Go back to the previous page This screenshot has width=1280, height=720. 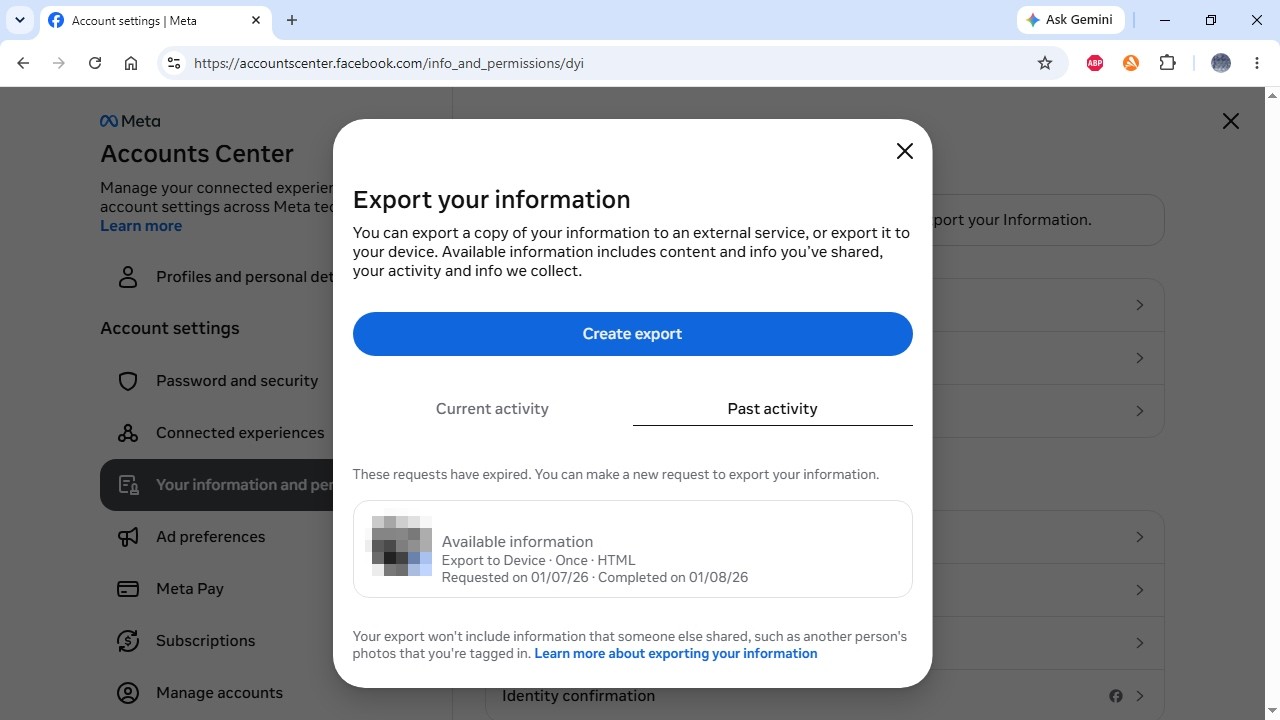23,63
